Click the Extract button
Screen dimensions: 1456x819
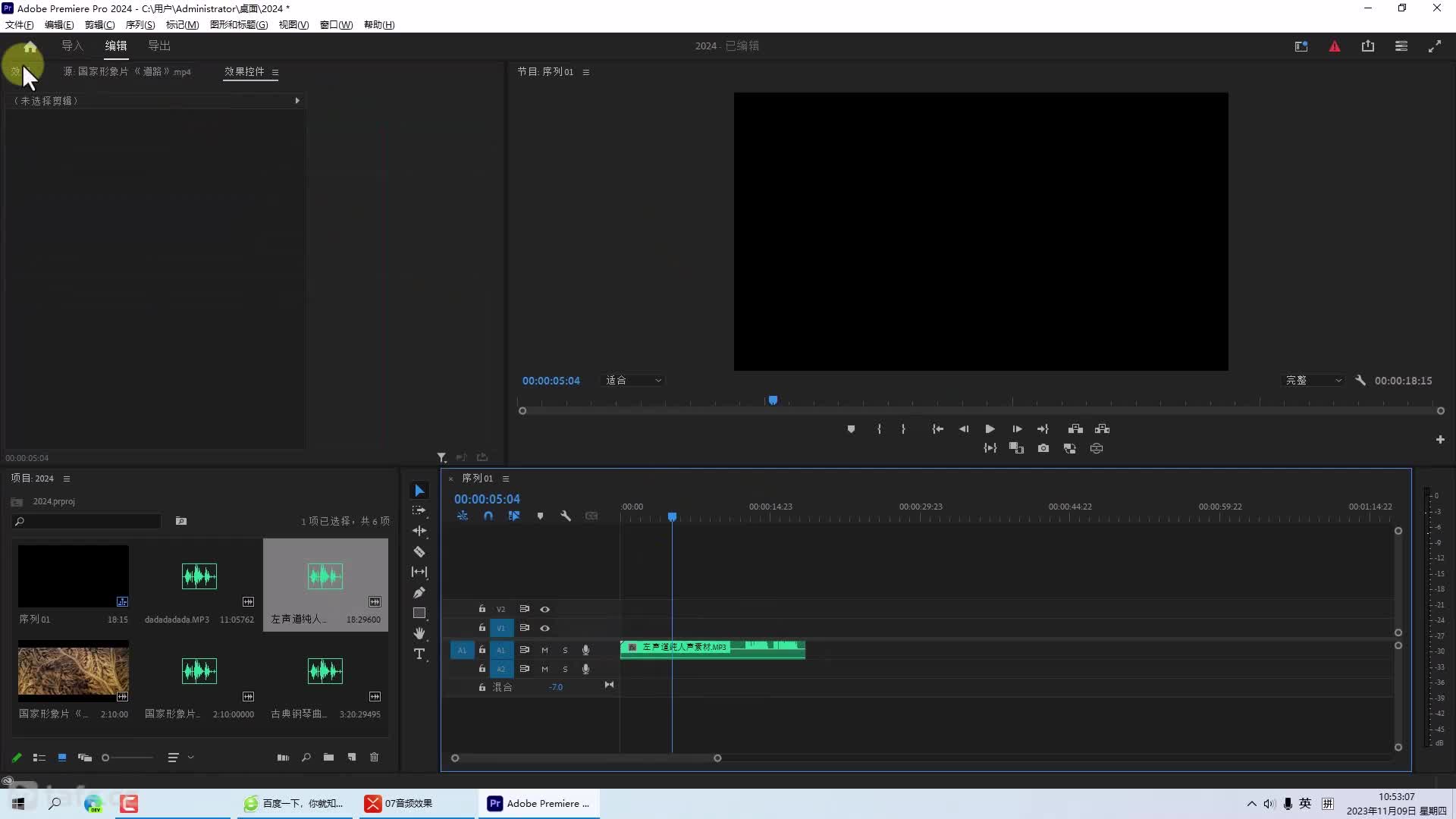(x=1102, y=429)
